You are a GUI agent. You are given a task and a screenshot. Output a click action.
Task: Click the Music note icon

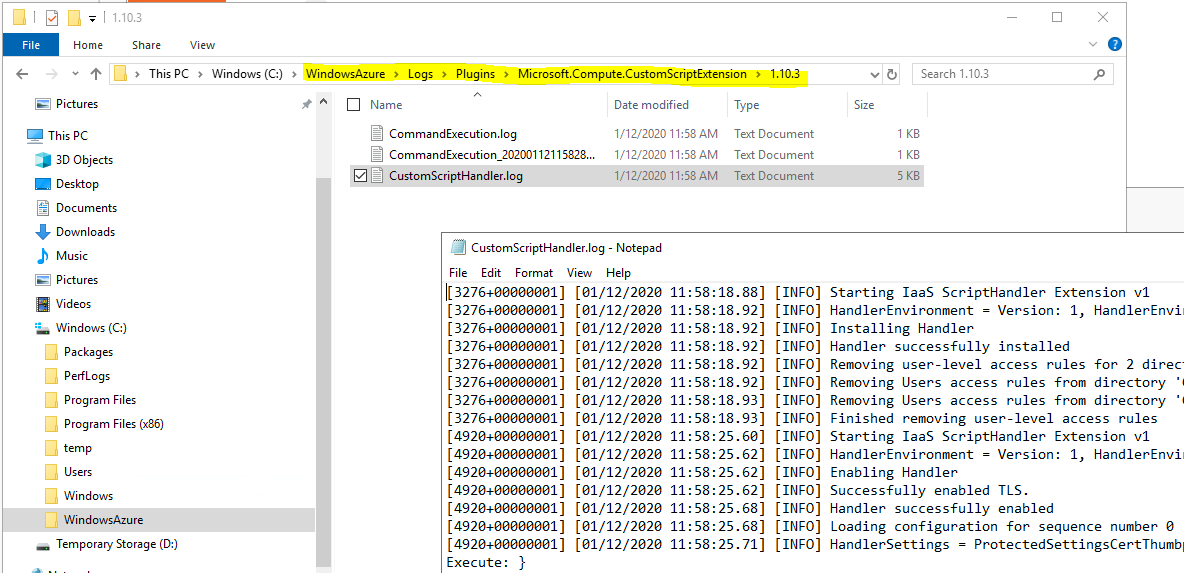(x=43, y=256)
